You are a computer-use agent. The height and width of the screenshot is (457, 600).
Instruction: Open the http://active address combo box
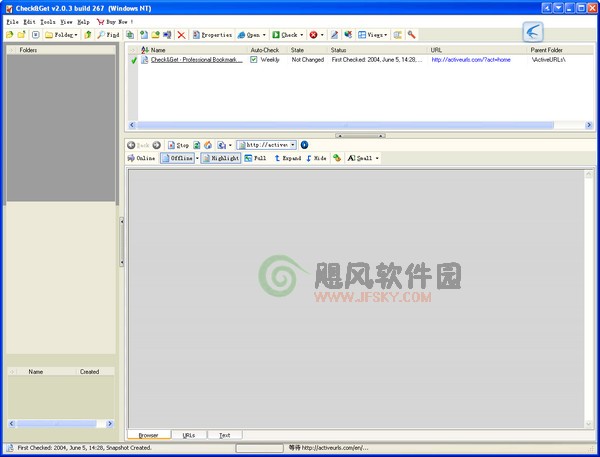point(266,145)
